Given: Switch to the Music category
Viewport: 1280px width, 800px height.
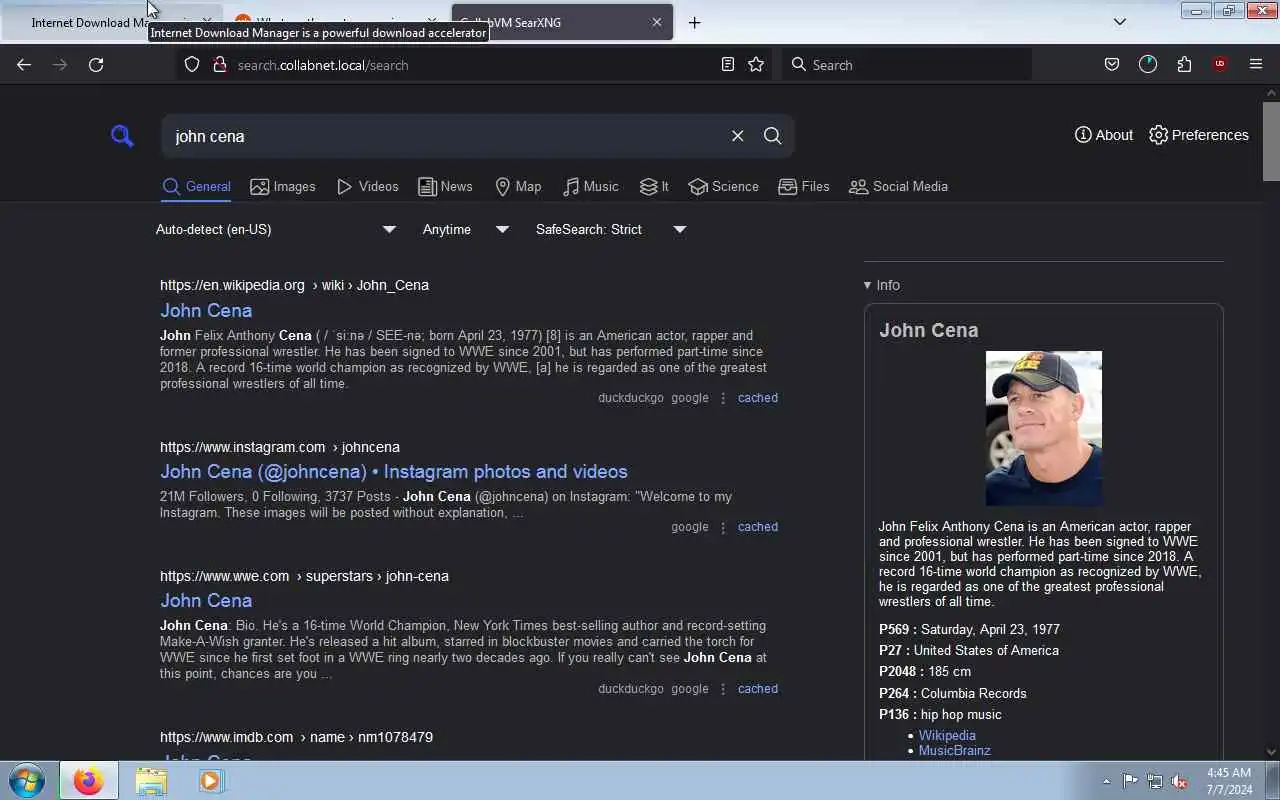Looking at the screenshot, I should point(590,186).
